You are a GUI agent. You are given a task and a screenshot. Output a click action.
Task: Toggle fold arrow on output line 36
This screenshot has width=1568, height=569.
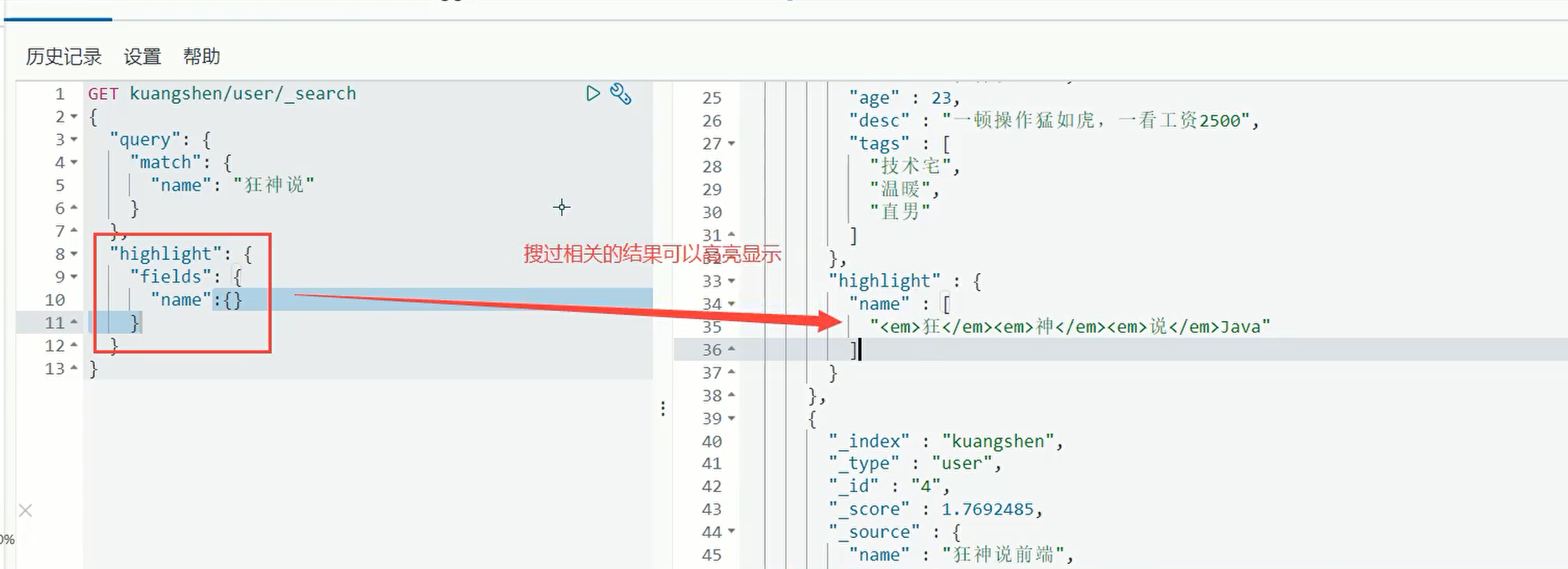pyautogui.click(x=731, y=349)
